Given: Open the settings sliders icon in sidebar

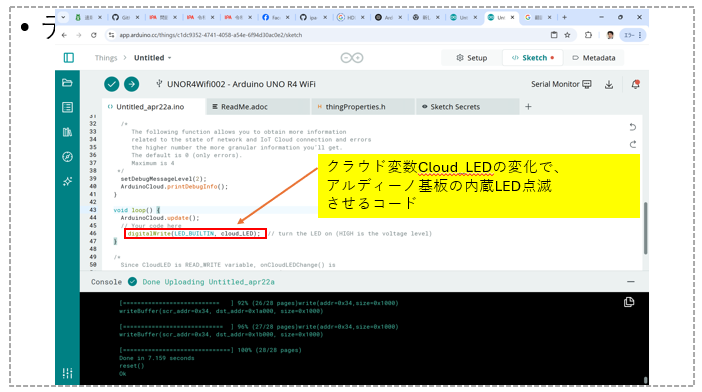Looking at the screenshot, I should (67, 373).
